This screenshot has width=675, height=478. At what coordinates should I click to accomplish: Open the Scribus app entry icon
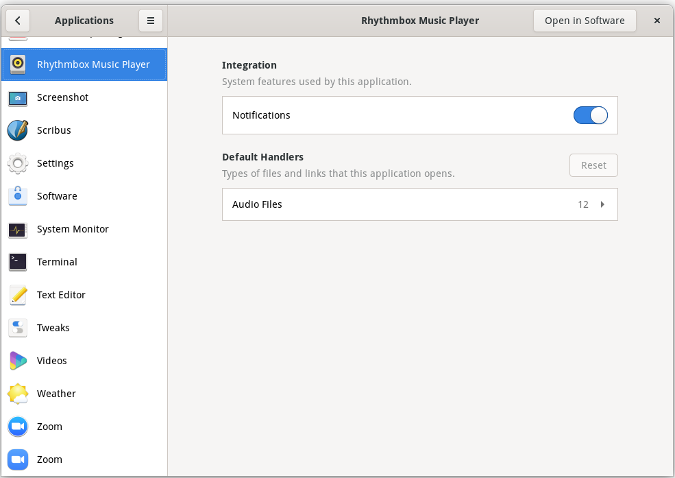[x=18, y=130]
